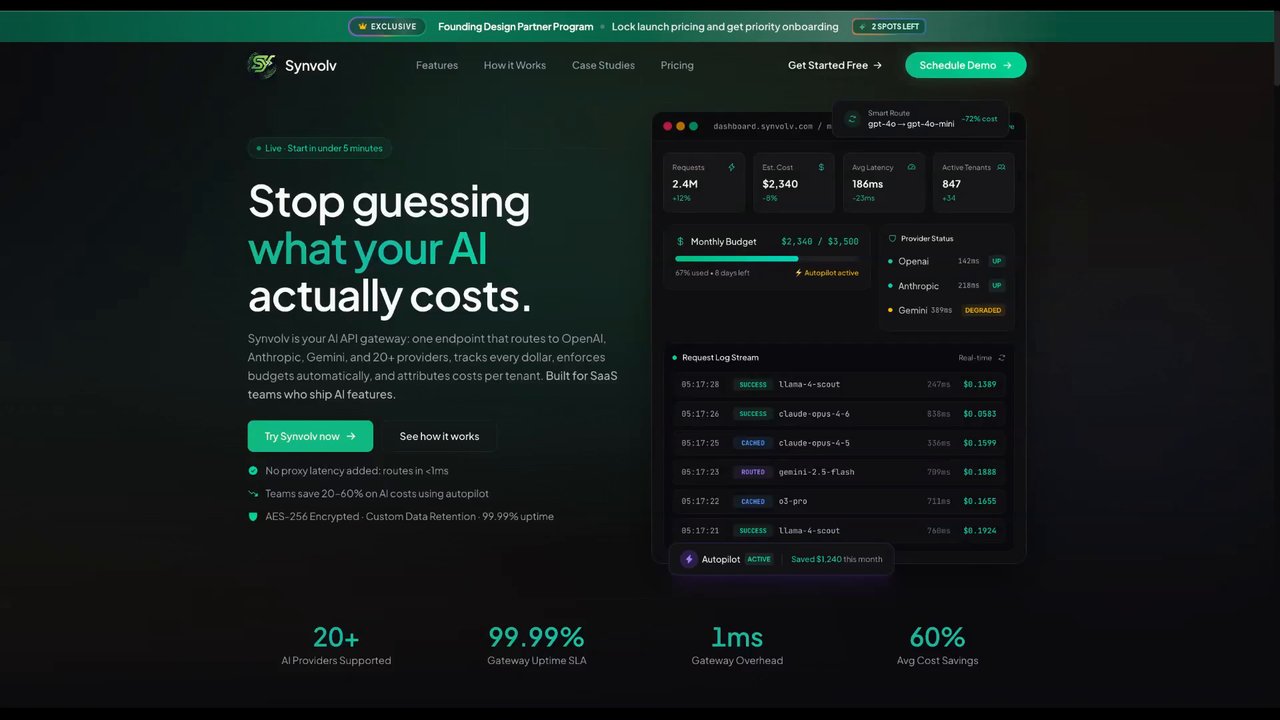Open the Pricing nav item

677,65
